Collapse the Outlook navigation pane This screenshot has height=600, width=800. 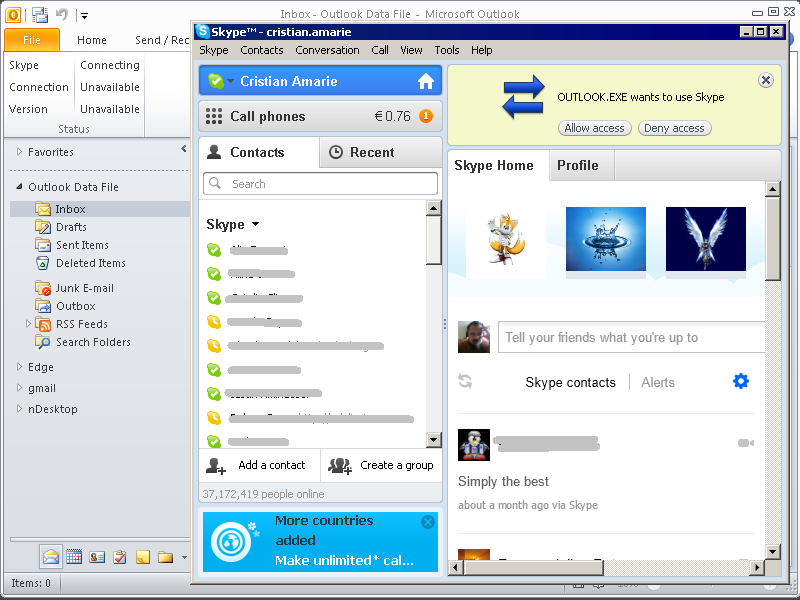coord(184,149)
